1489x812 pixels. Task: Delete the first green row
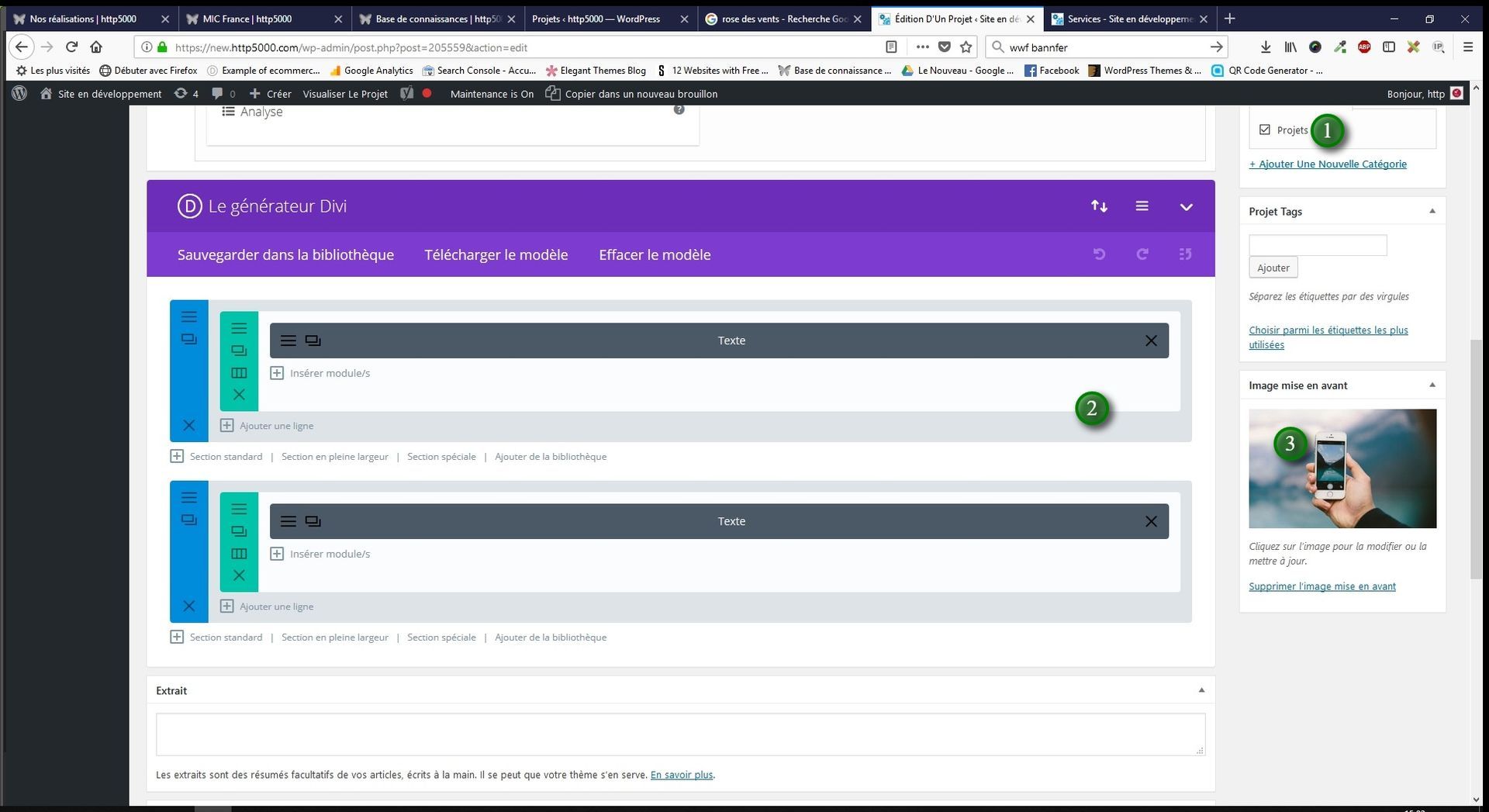[x=239, y=395]
